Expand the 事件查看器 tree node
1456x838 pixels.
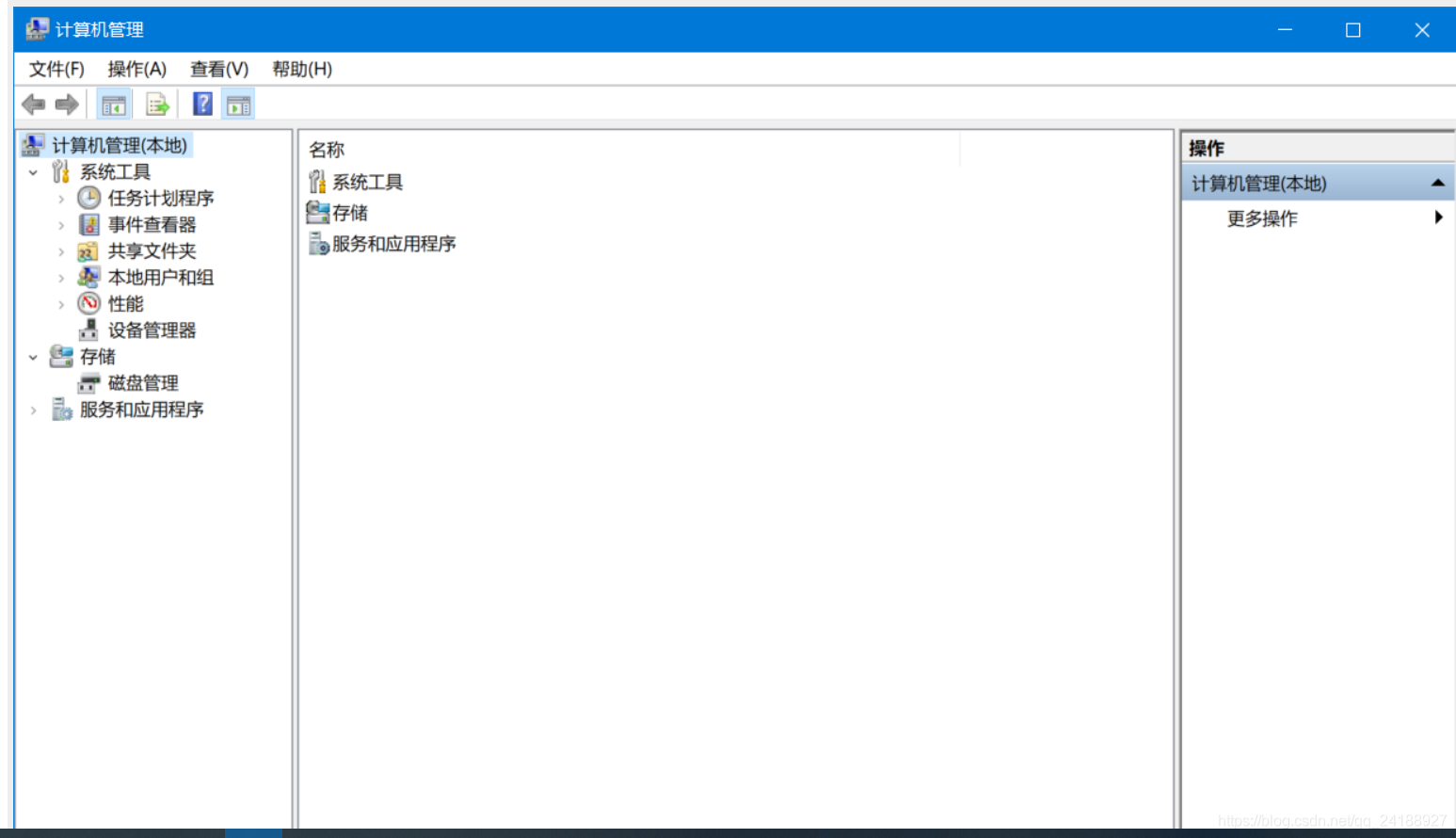coord(59,224)
